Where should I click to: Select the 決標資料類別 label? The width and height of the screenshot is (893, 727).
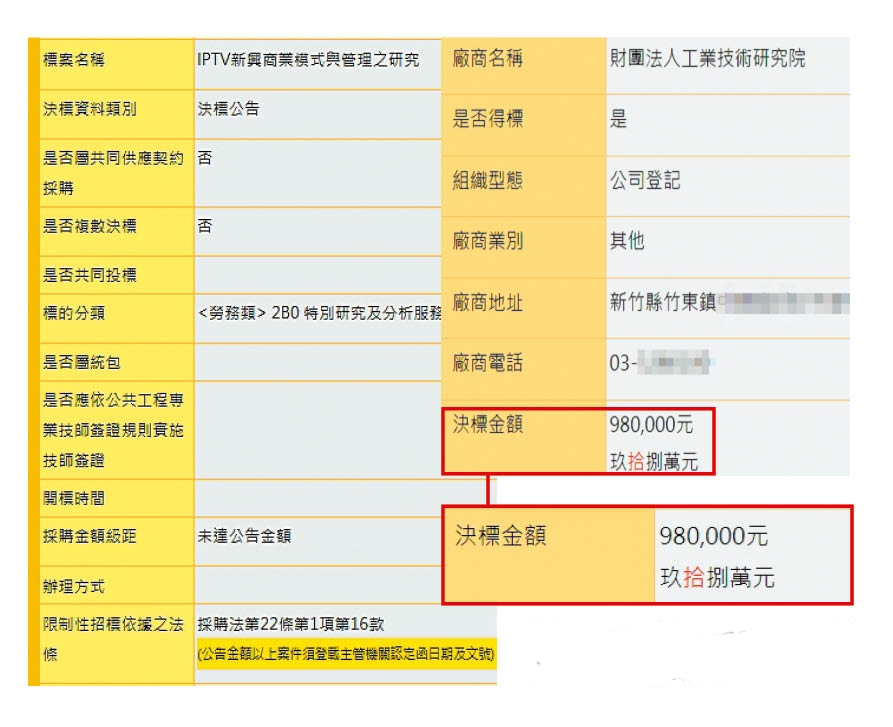[x=90, y=109]
